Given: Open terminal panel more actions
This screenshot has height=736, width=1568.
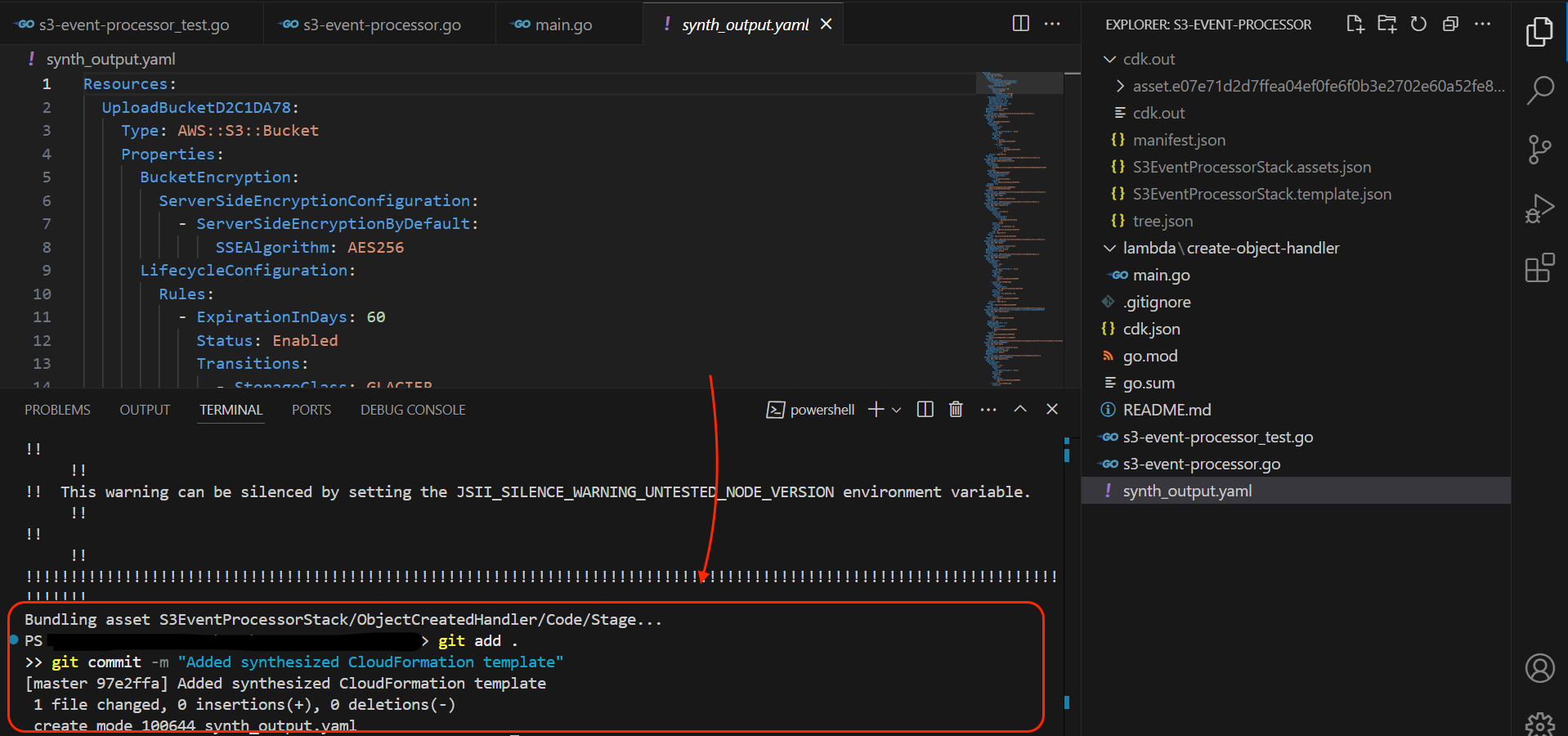Looking at the screenshot, I should (x=988, y=409).
